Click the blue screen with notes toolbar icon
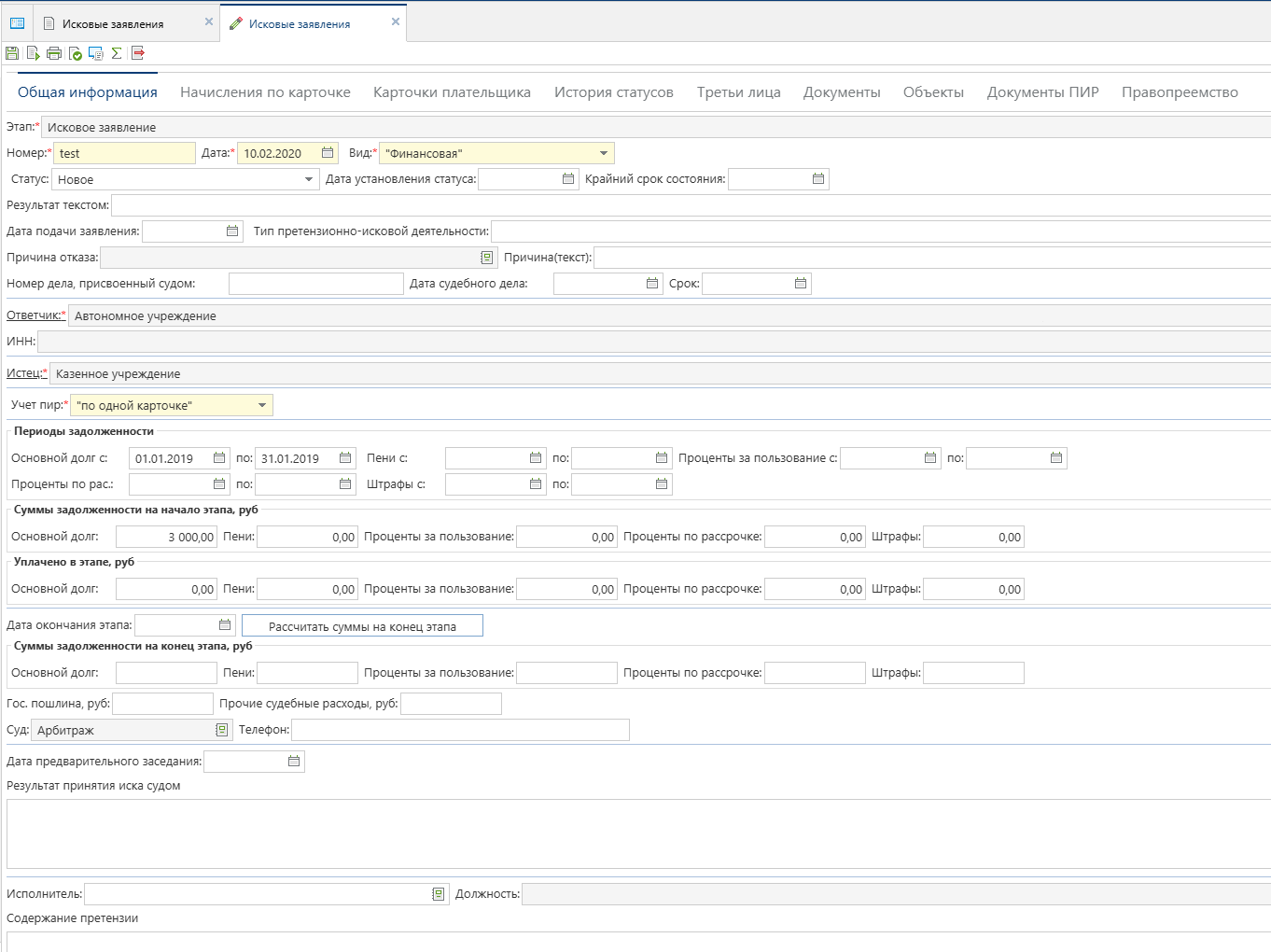This screenshot has width=1271, height=952. [95, 53]
